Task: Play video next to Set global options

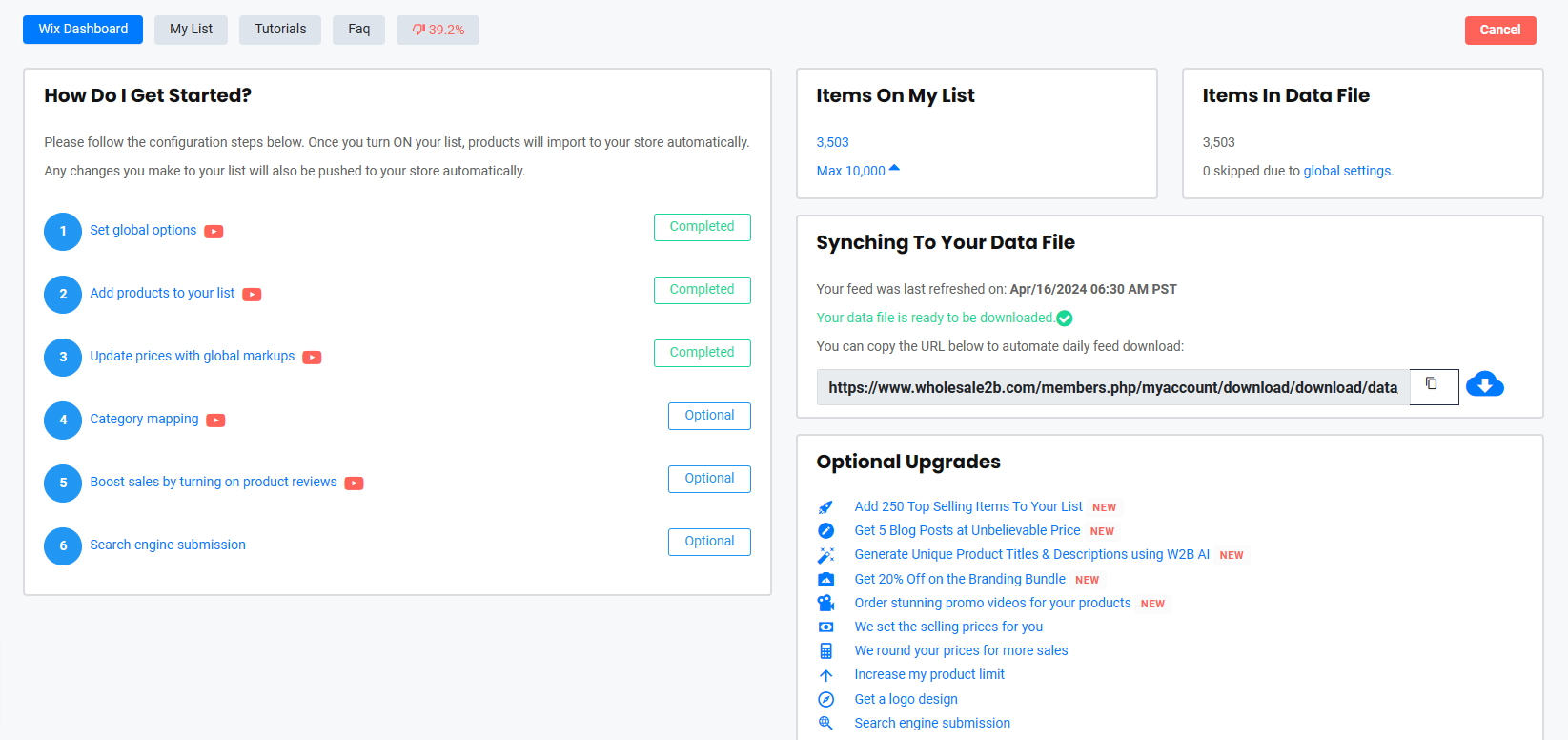Action: [214, 231]
